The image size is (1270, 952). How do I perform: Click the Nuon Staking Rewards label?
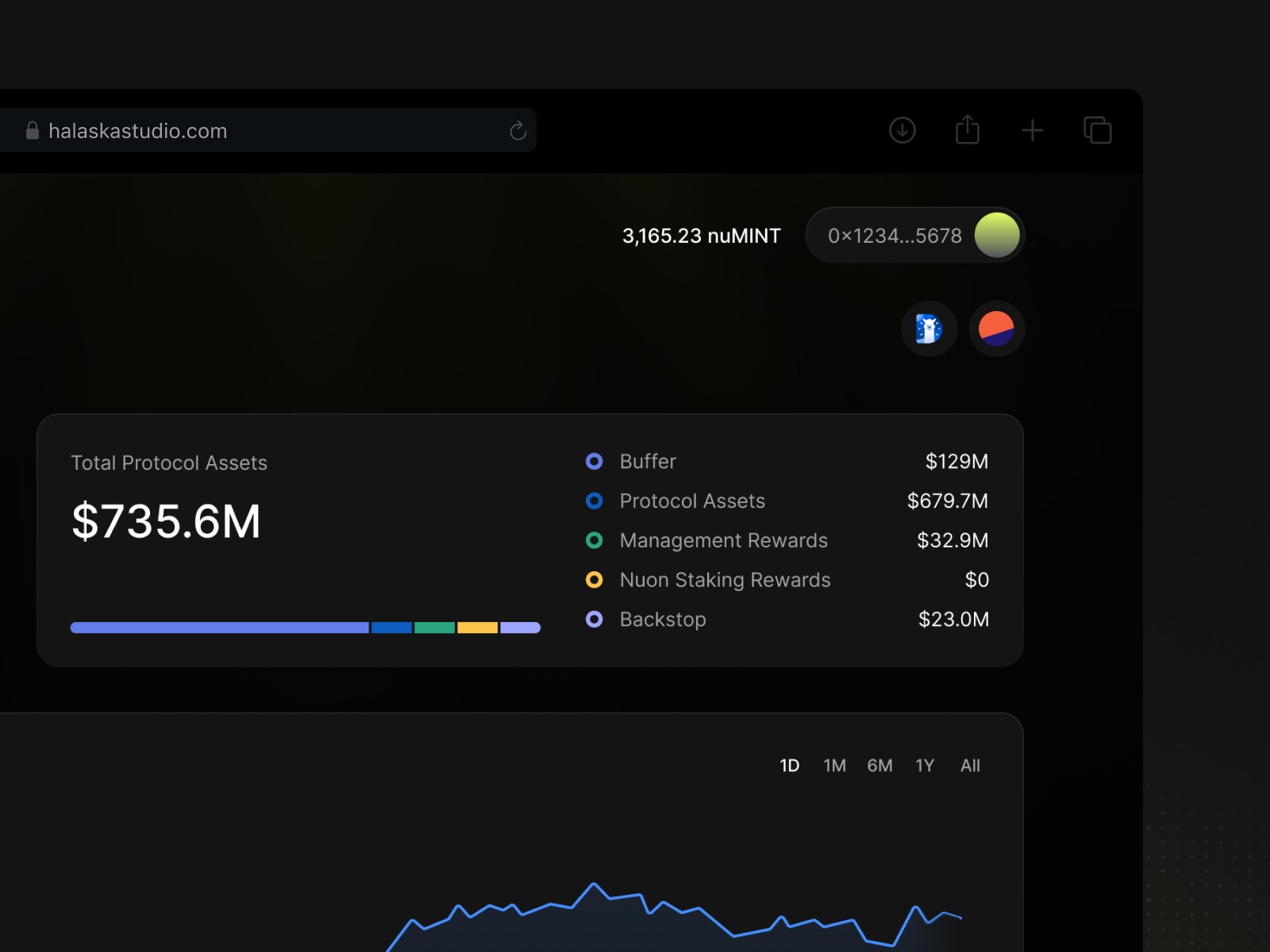point(725,581)
